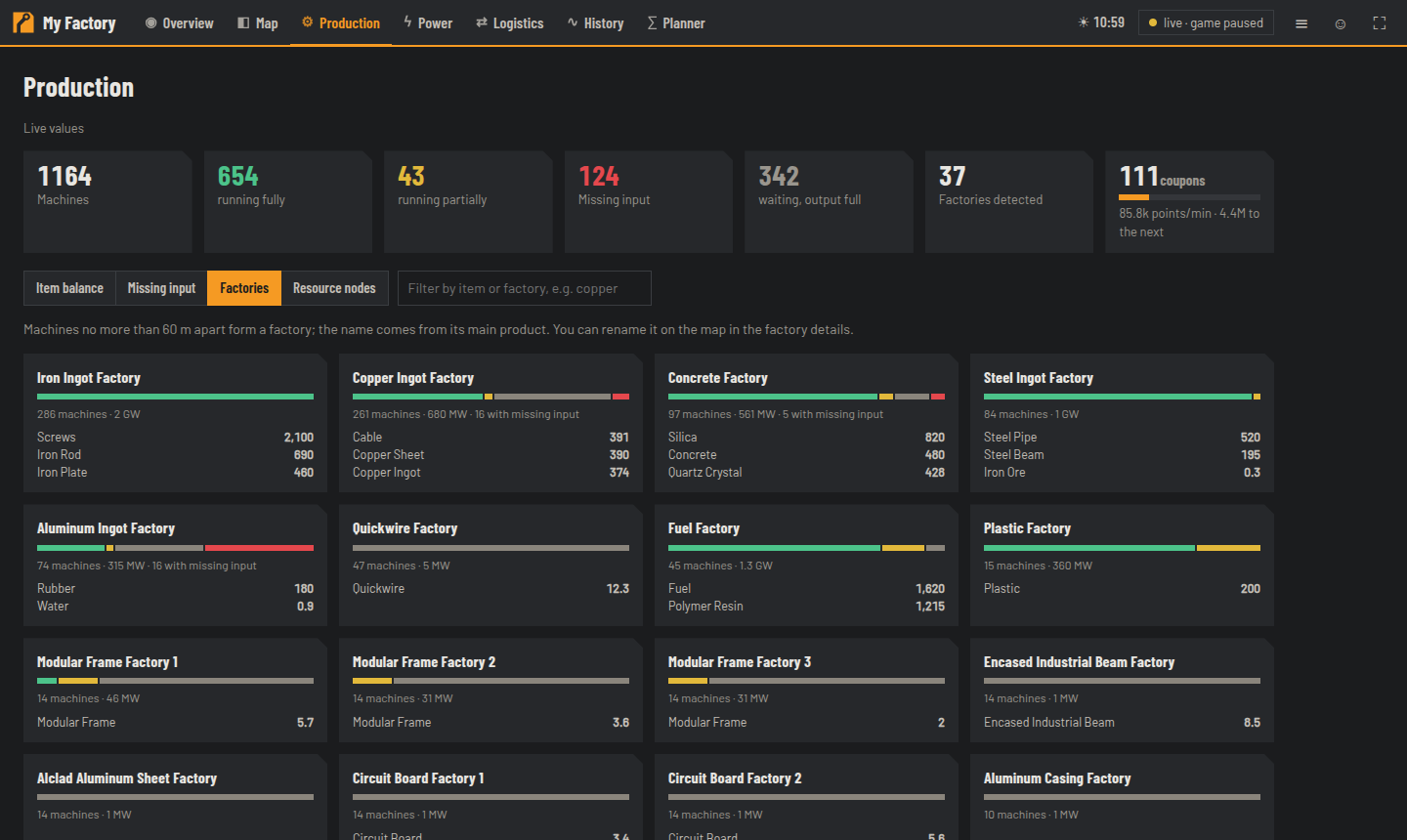Click Aluminum Casing Factory title

point(1057,778)
